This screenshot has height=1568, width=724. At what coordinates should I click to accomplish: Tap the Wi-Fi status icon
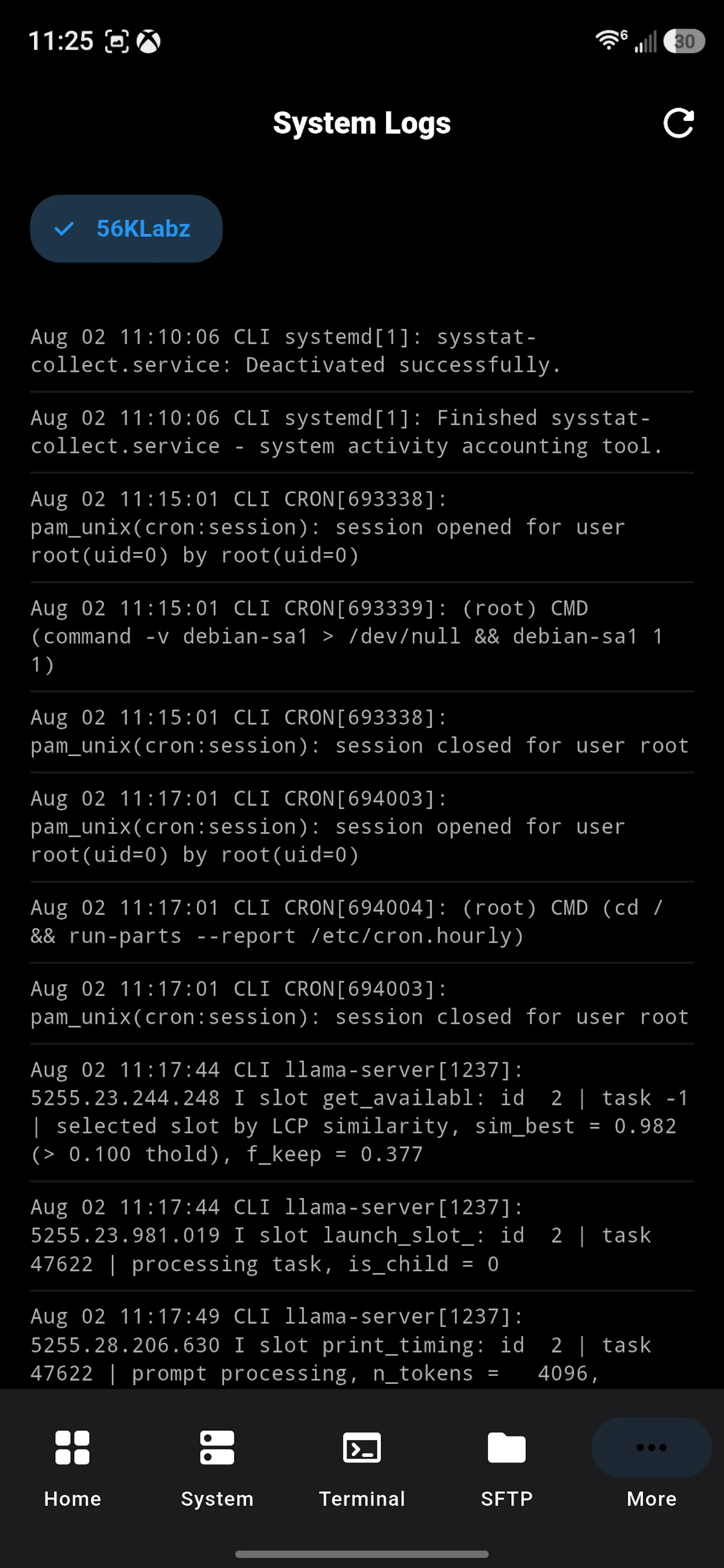pyautogui.click(x=610, y=40)
